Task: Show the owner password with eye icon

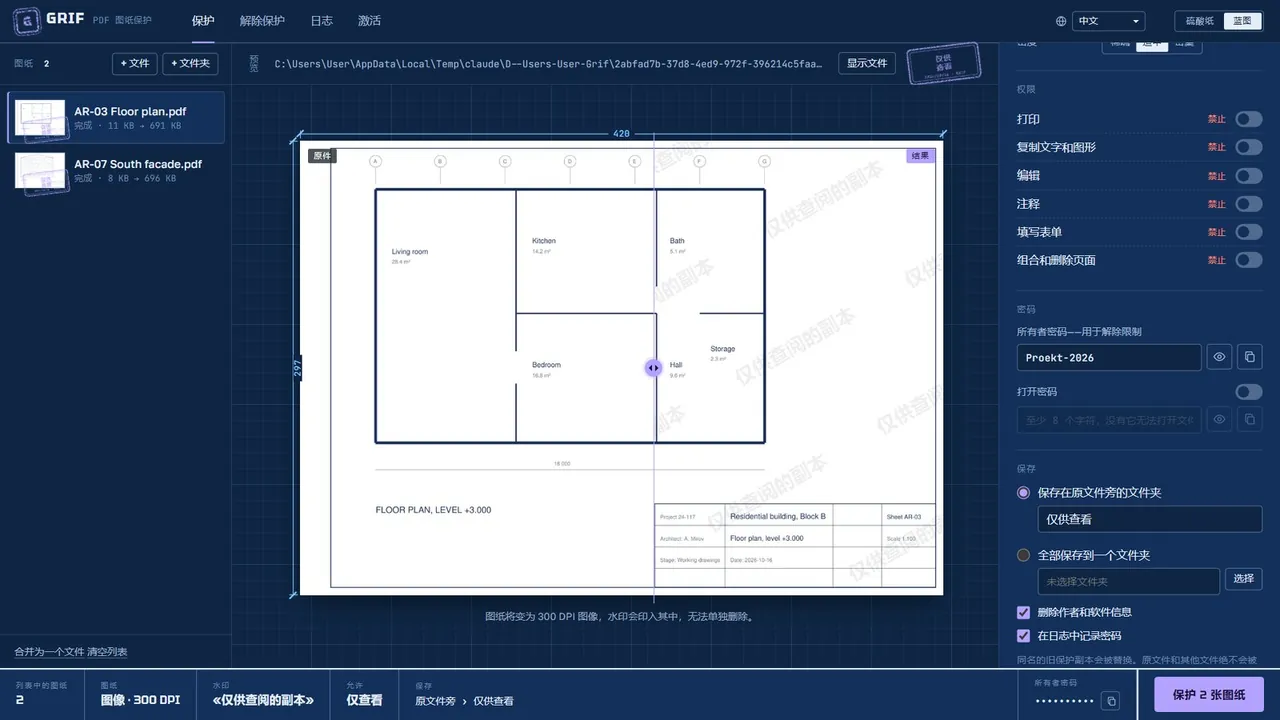Action: (x=1219, y=357)
